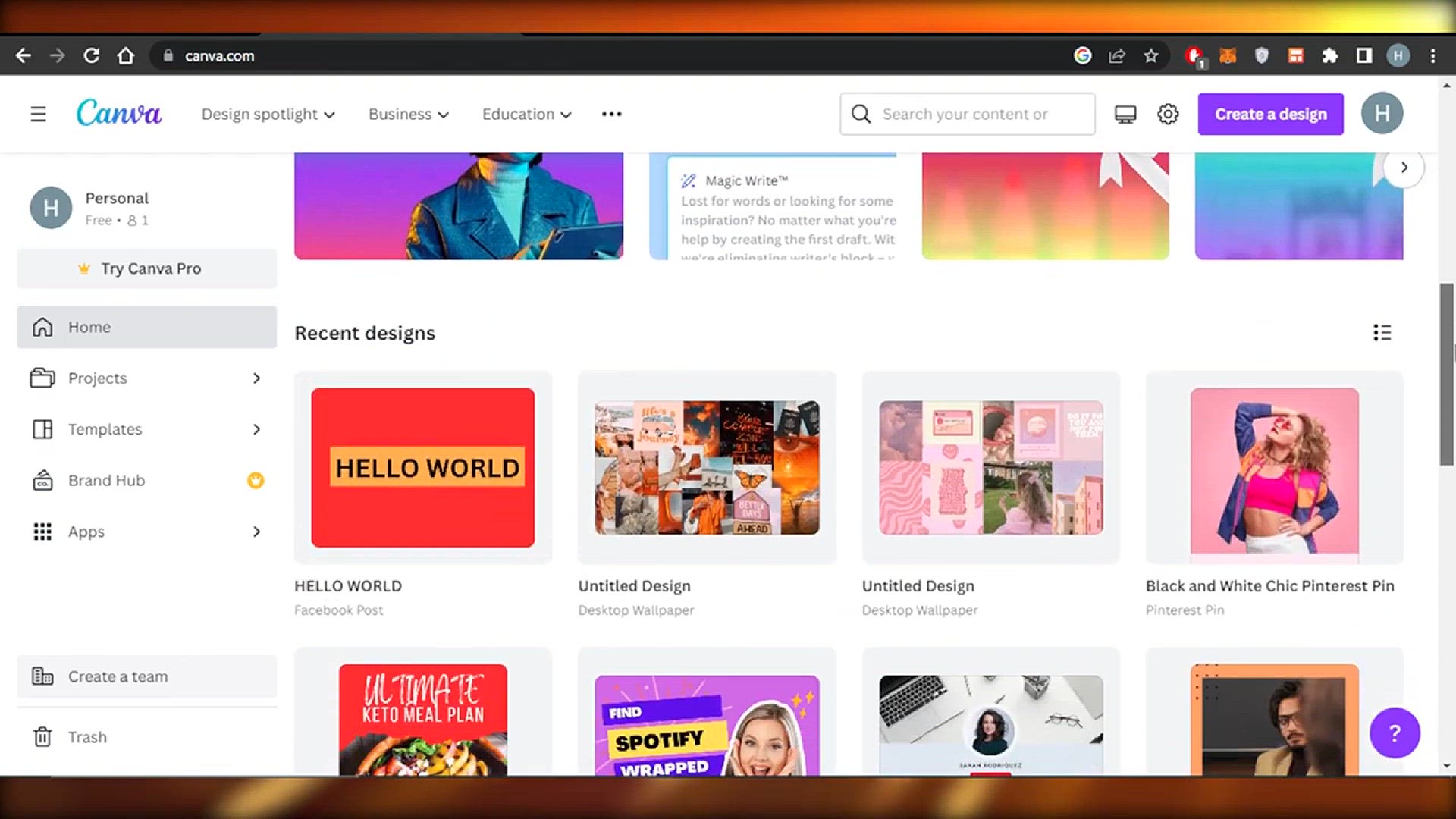
Task: Expand Templates submenu chevron
Action: (x=256, y=429)
